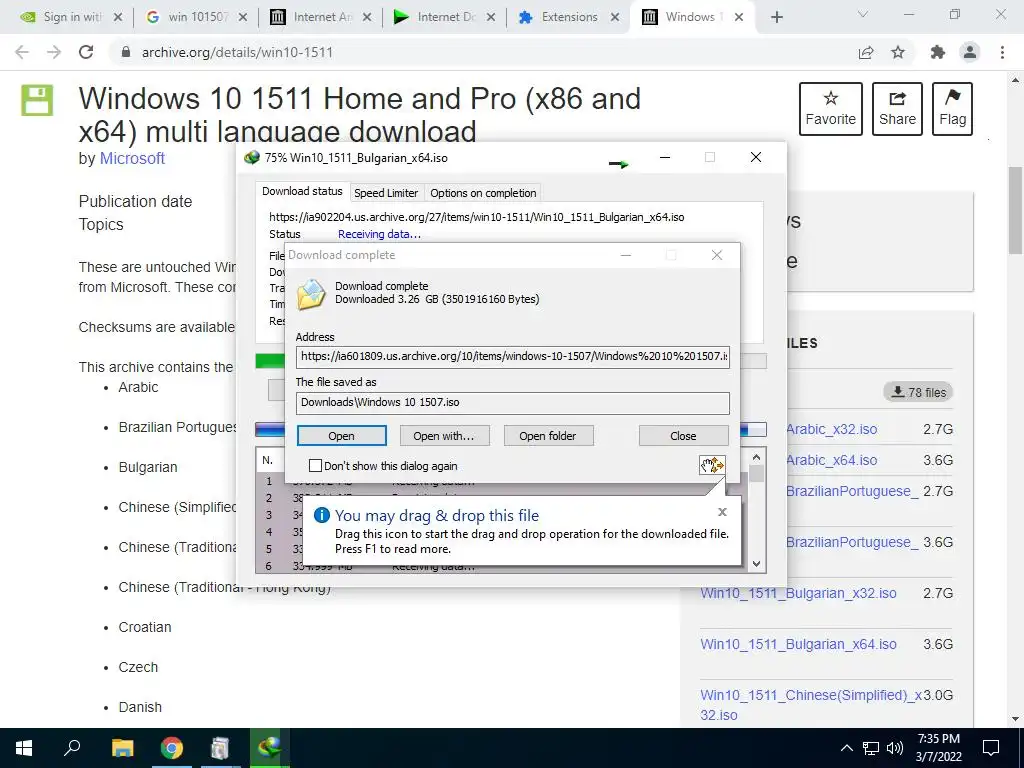
Task: Open the notification center
Action: tap(991, 748)
